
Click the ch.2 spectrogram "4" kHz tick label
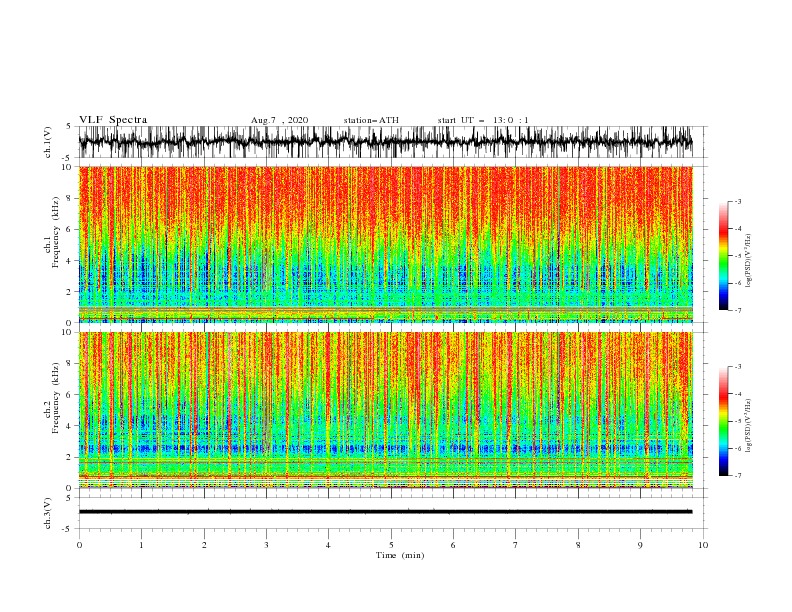(70, 427)
